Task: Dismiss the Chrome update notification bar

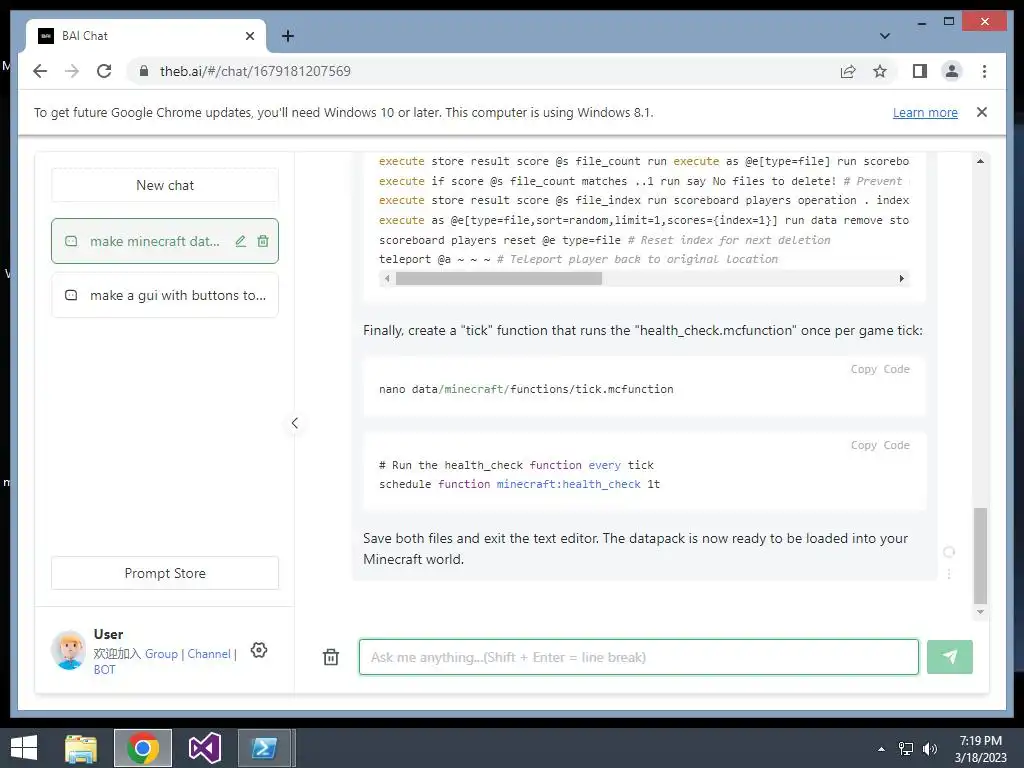Action: click(982, 112)
